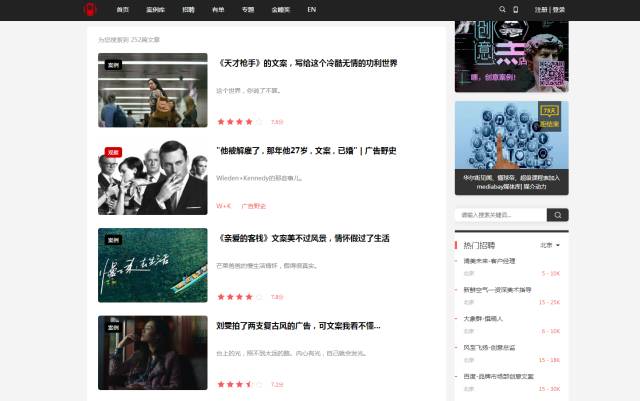Open article 《亲爱的客栈》文案美不过风景
The height and width of the screenshot is (401, 640).
pyautogui.click(x=303, y=238)
